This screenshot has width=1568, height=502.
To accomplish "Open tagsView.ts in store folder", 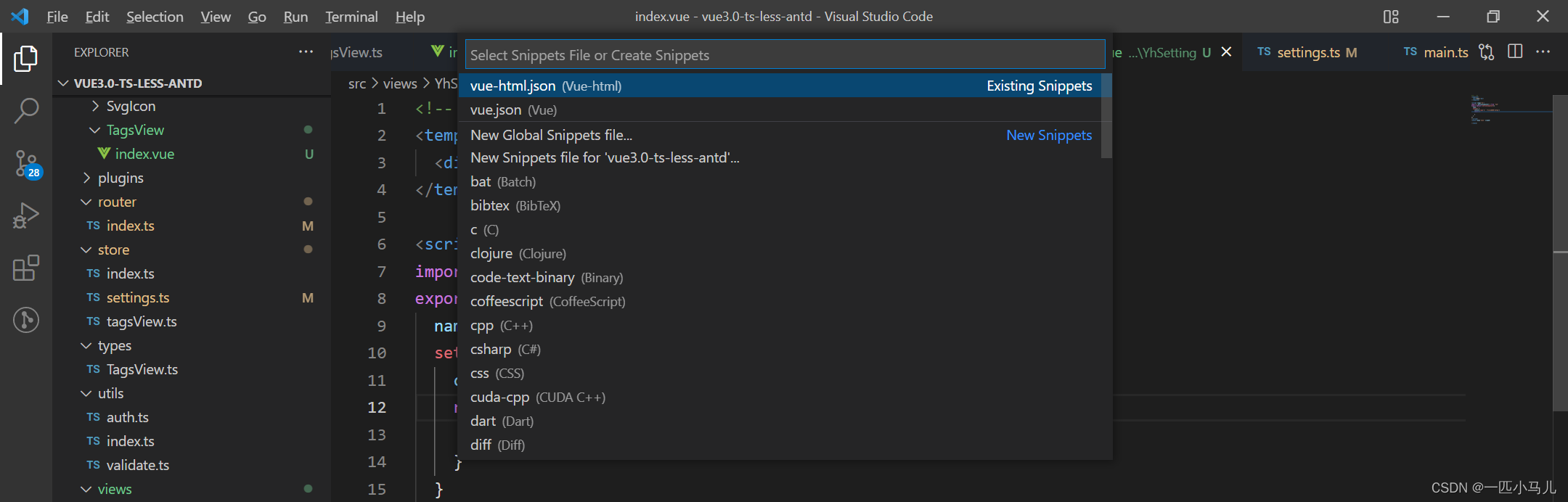I will click(x=142, y=321).
